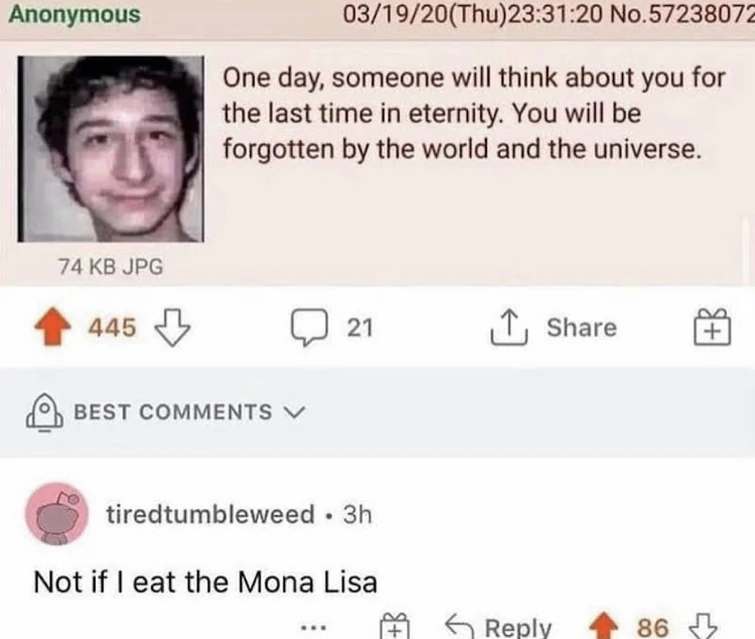
Task: Tap the share arrow icon
Action: point(512,327)
